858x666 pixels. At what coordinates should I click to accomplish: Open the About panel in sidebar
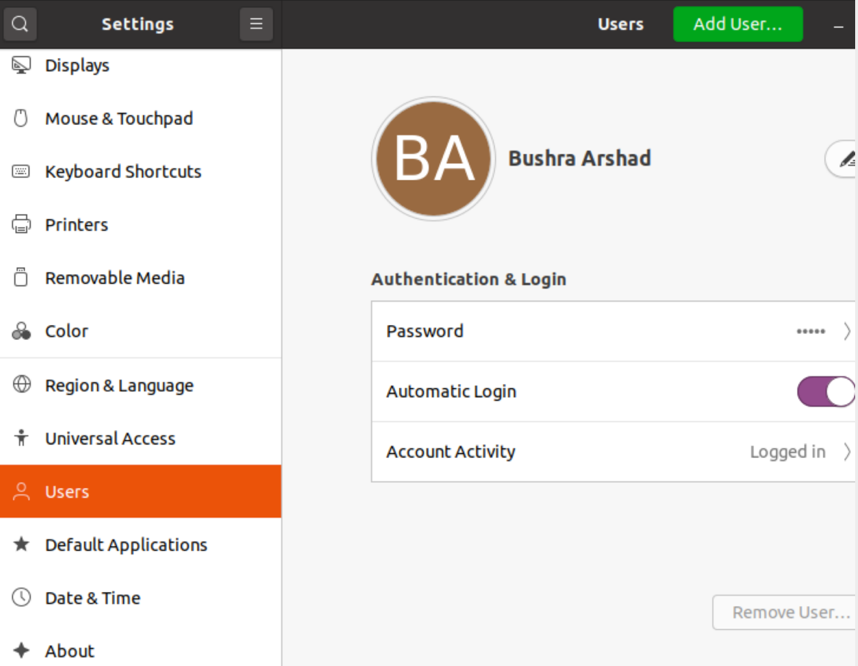pos(69,651)
